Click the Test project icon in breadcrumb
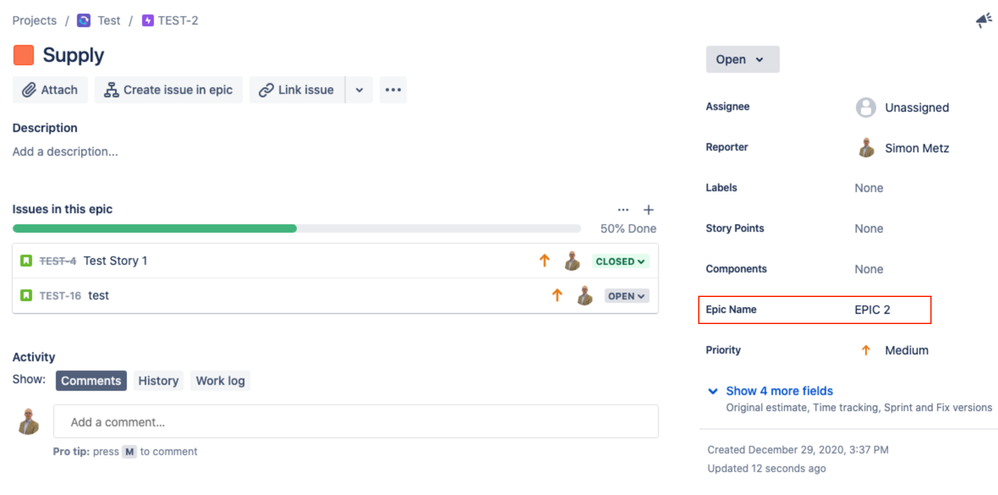998x495 pixels. pyautogui.click(x=84, y=21)
